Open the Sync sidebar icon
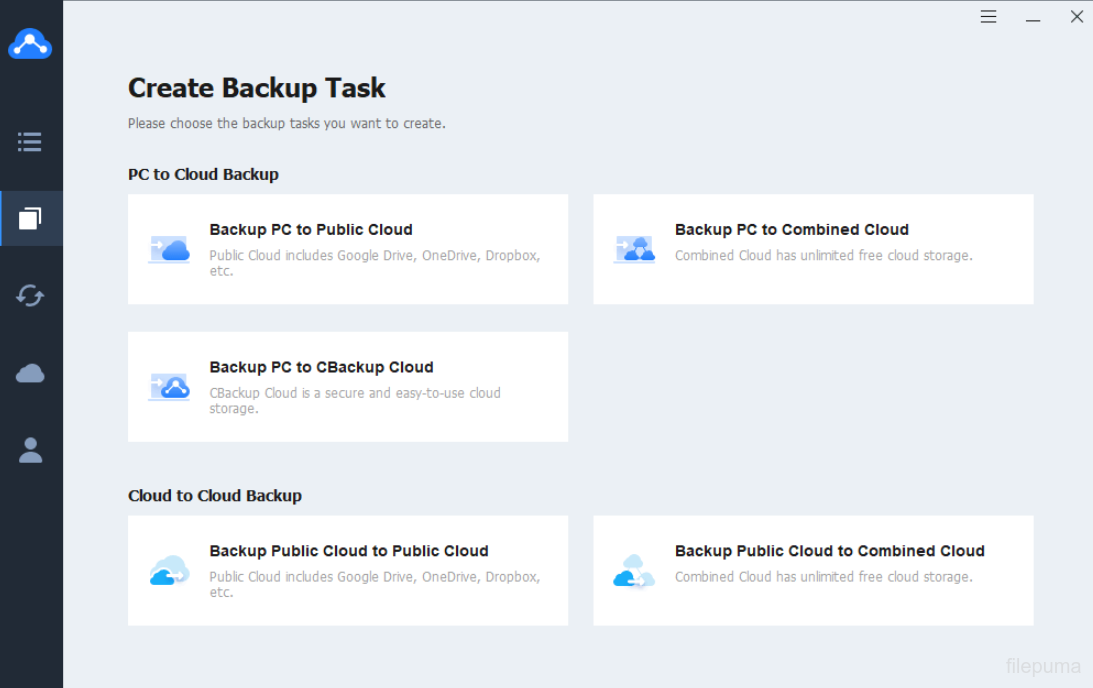 click(30, 296)
